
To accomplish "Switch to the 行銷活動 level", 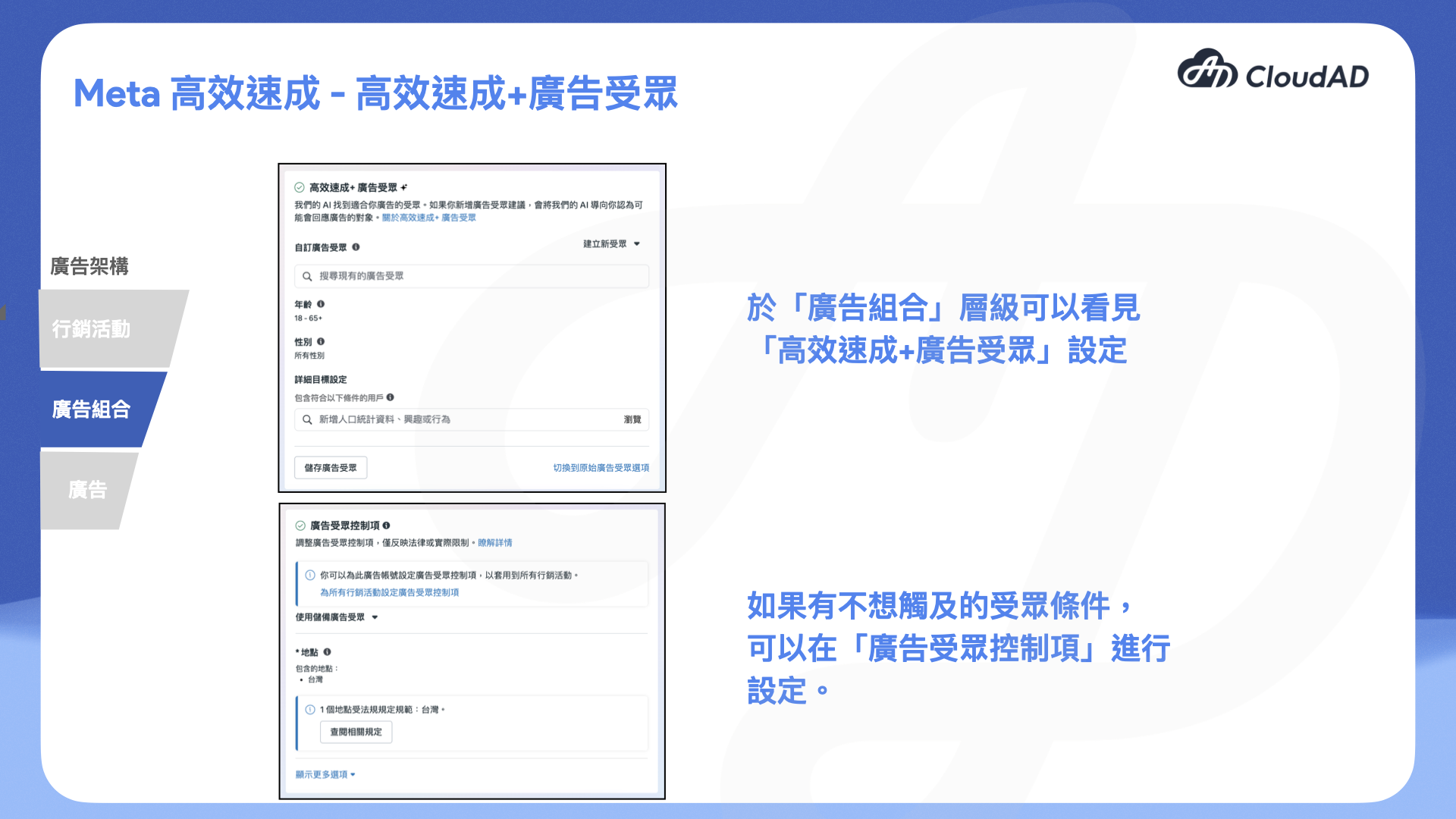I will (x=91, y=329).
